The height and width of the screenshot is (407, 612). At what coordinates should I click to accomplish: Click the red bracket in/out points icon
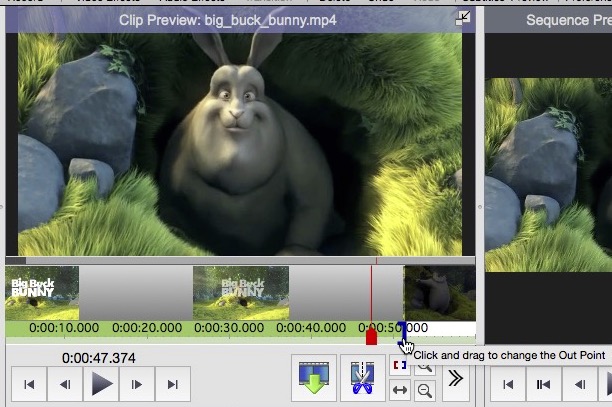point(400,365)
